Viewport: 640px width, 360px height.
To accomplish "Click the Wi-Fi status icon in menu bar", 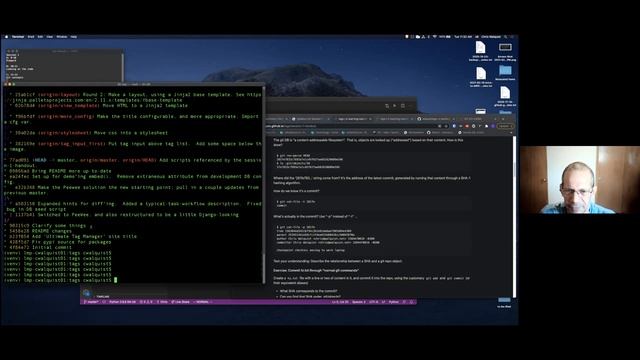I will [x=435, y=37].
